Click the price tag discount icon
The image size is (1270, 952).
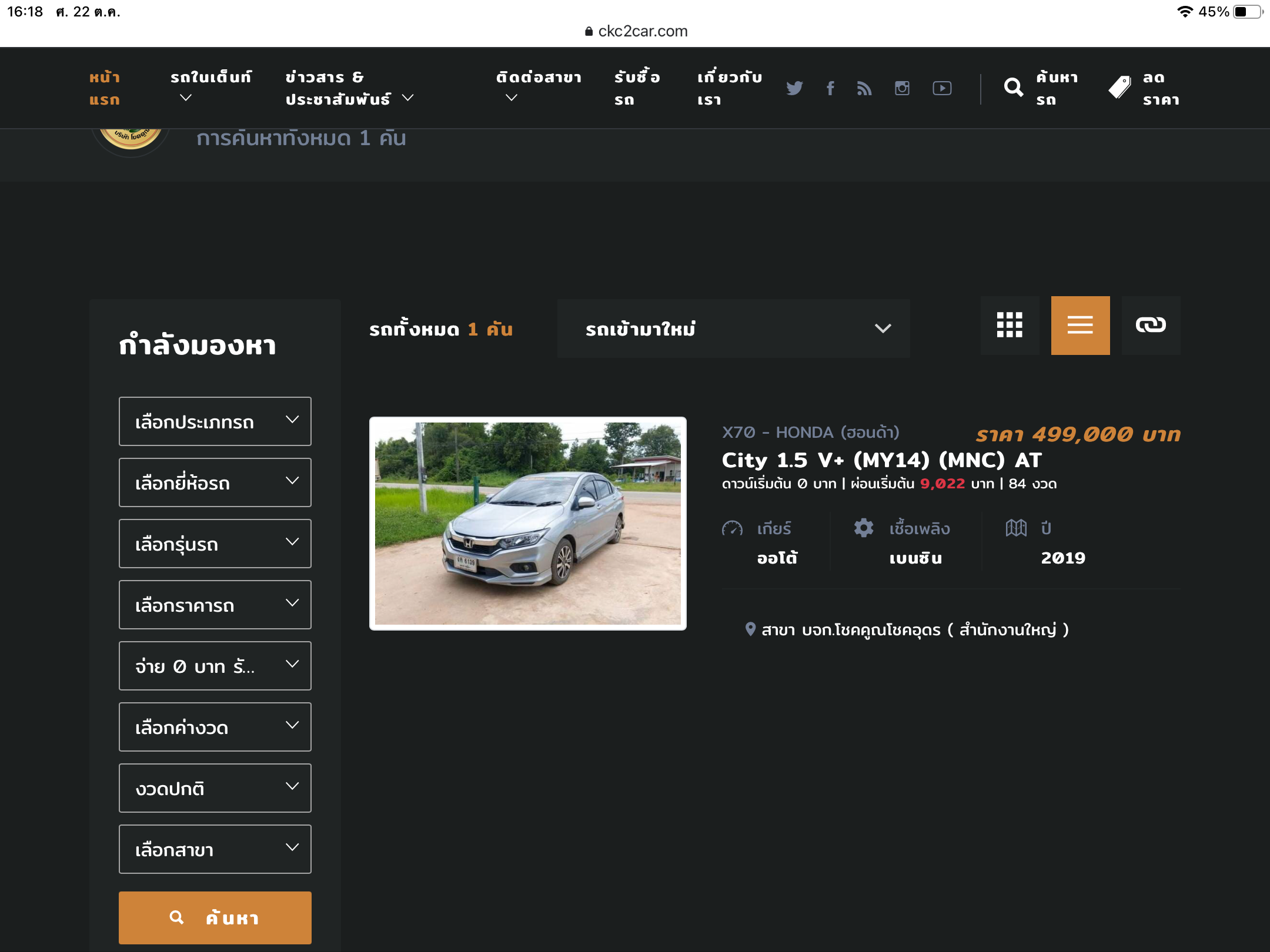(x=1120, y=88)
